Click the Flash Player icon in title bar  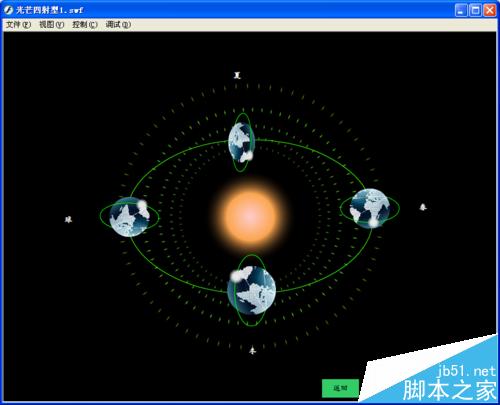coord(8,10)
